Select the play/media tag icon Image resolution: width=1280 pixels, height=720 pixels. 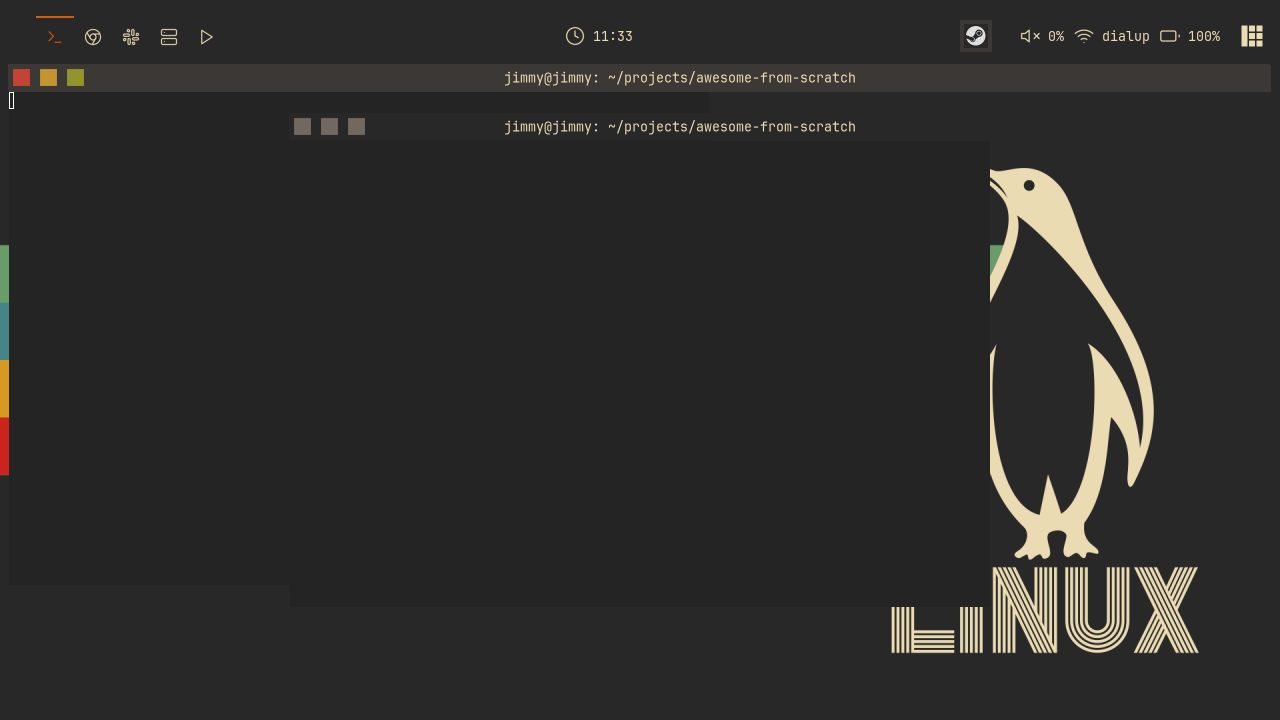pos(207,37)
